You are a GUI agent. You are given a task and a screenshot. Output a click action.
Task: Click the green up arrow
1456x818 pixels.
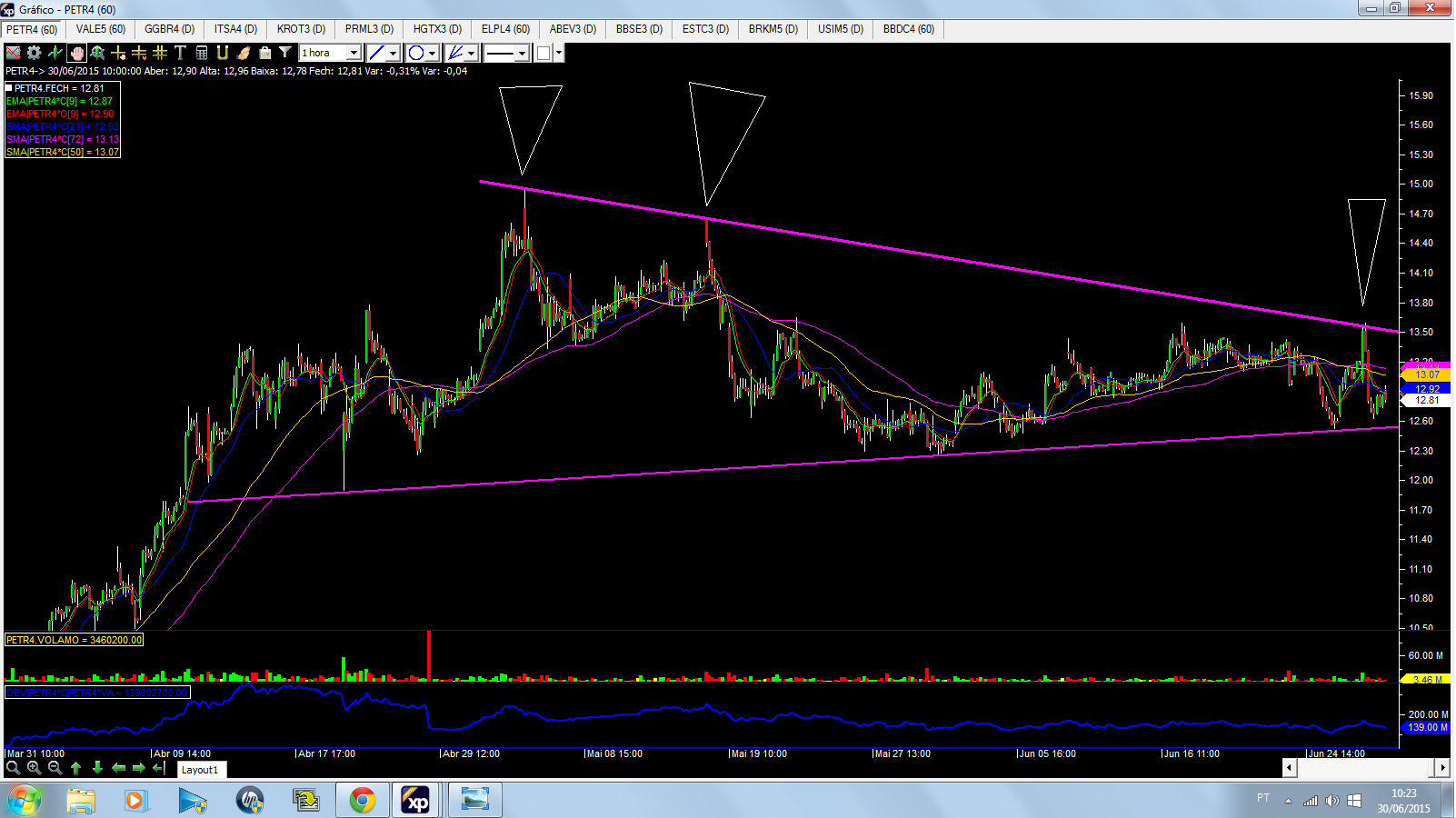pyautogui.click(x=76, y=768)
